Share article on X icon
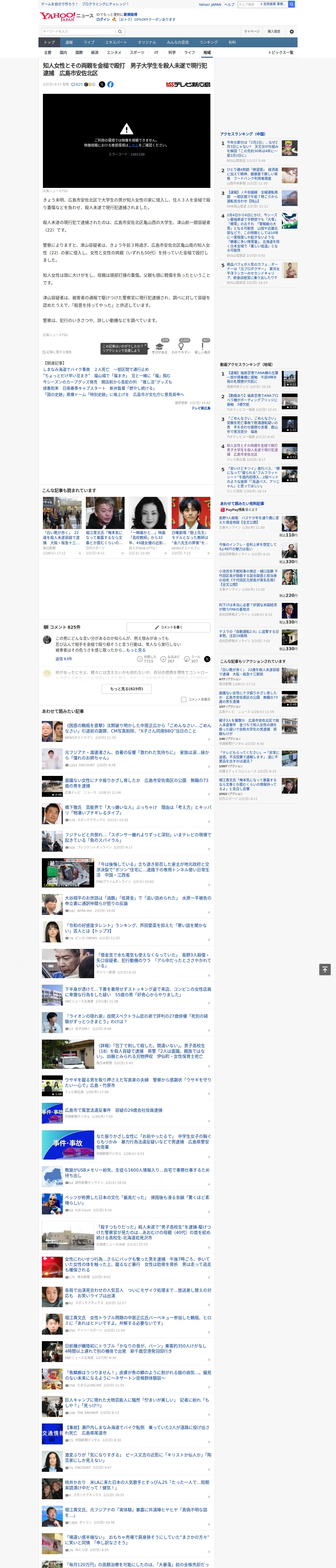The image size is (336, 1568). tap(102, 85)
